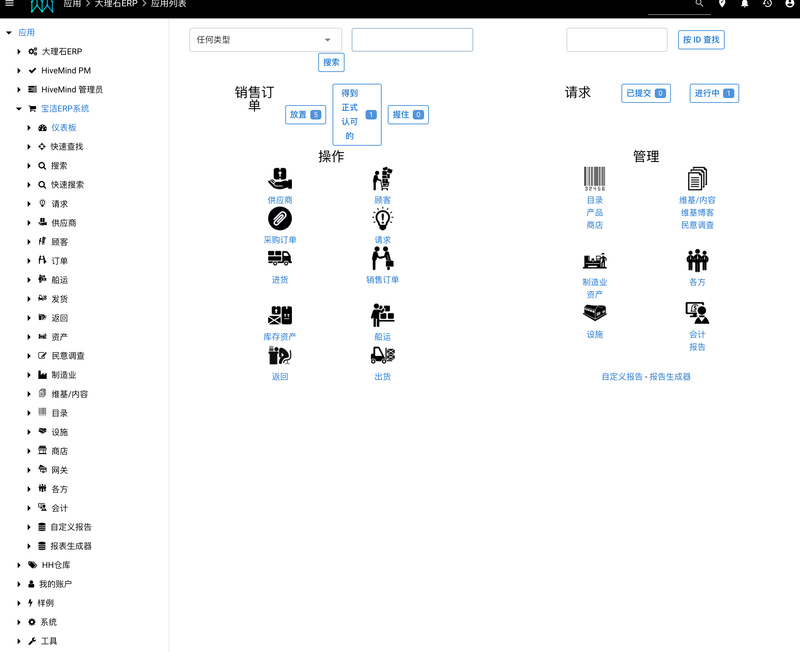Click the Facility (设施) warehouse icon
Image resolution: width=800 pixels, height=652 pixels.
tap(594, 313)
